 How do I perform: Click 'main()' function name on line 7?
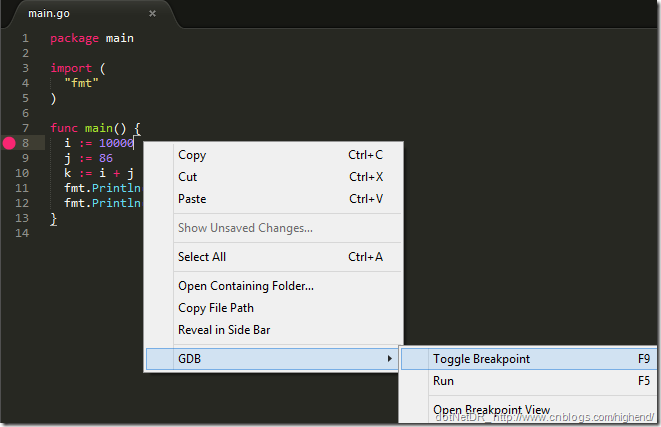click(105, 128)
